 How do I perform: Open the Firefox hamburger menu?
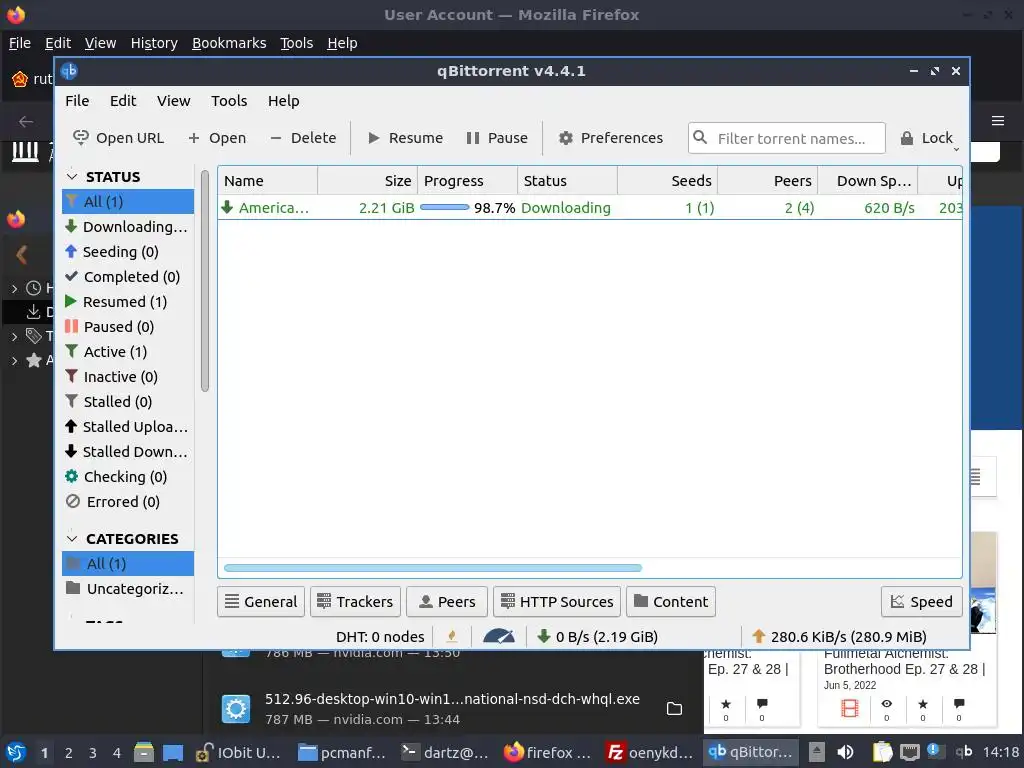tap(998, 121)
